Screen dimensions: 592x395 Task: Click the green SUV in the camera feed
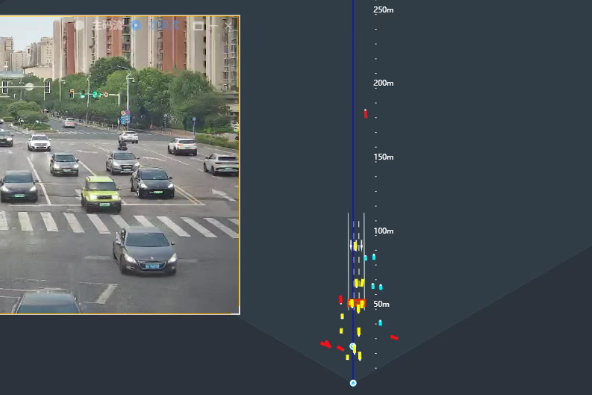[101, 194]
